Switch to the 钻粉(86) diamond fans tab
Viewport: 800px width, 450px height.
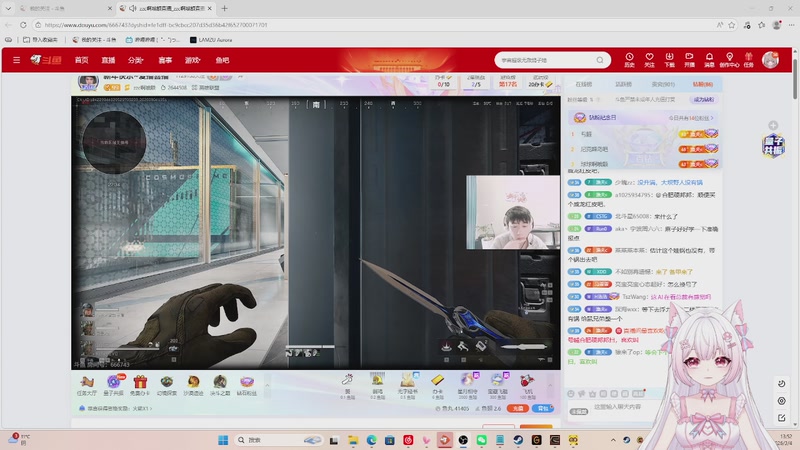[703, 84]
